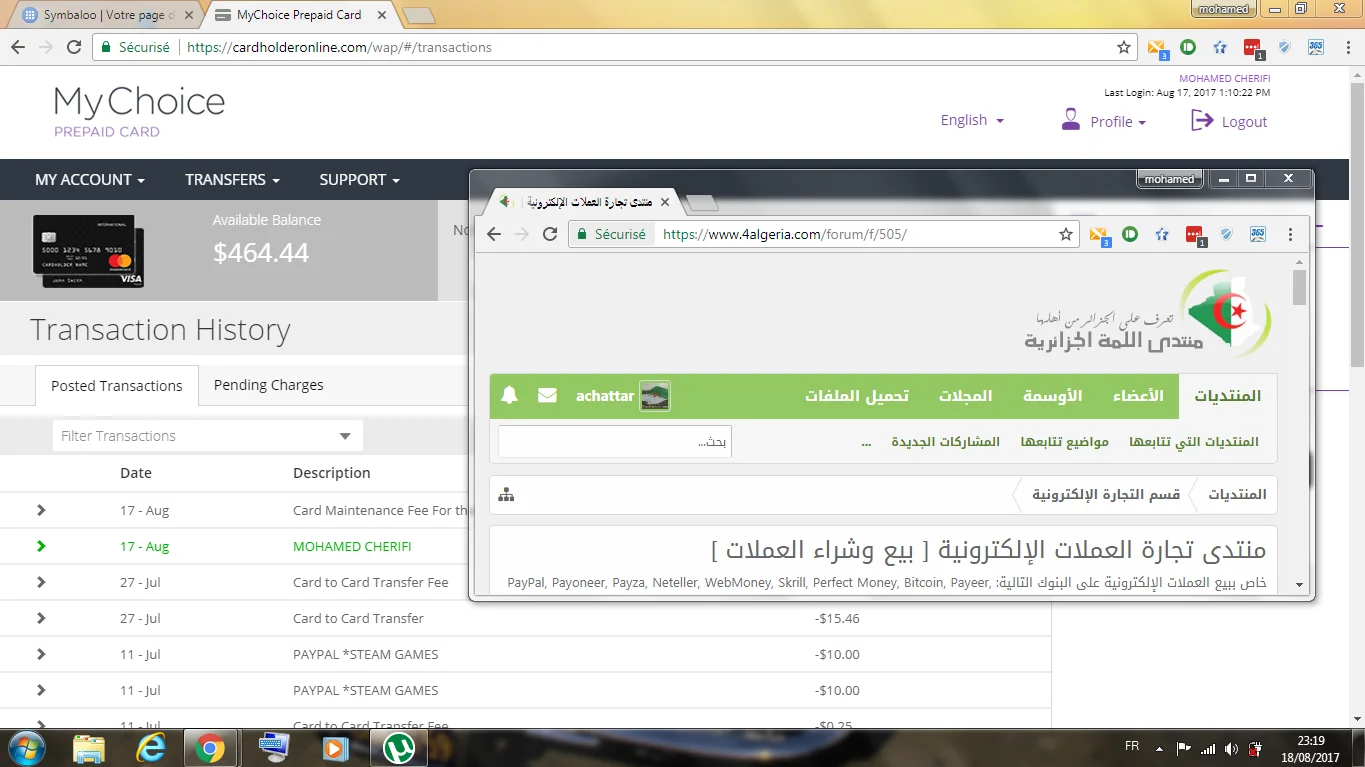Bookmark the cardholderonline page with star

(1124, 47)
